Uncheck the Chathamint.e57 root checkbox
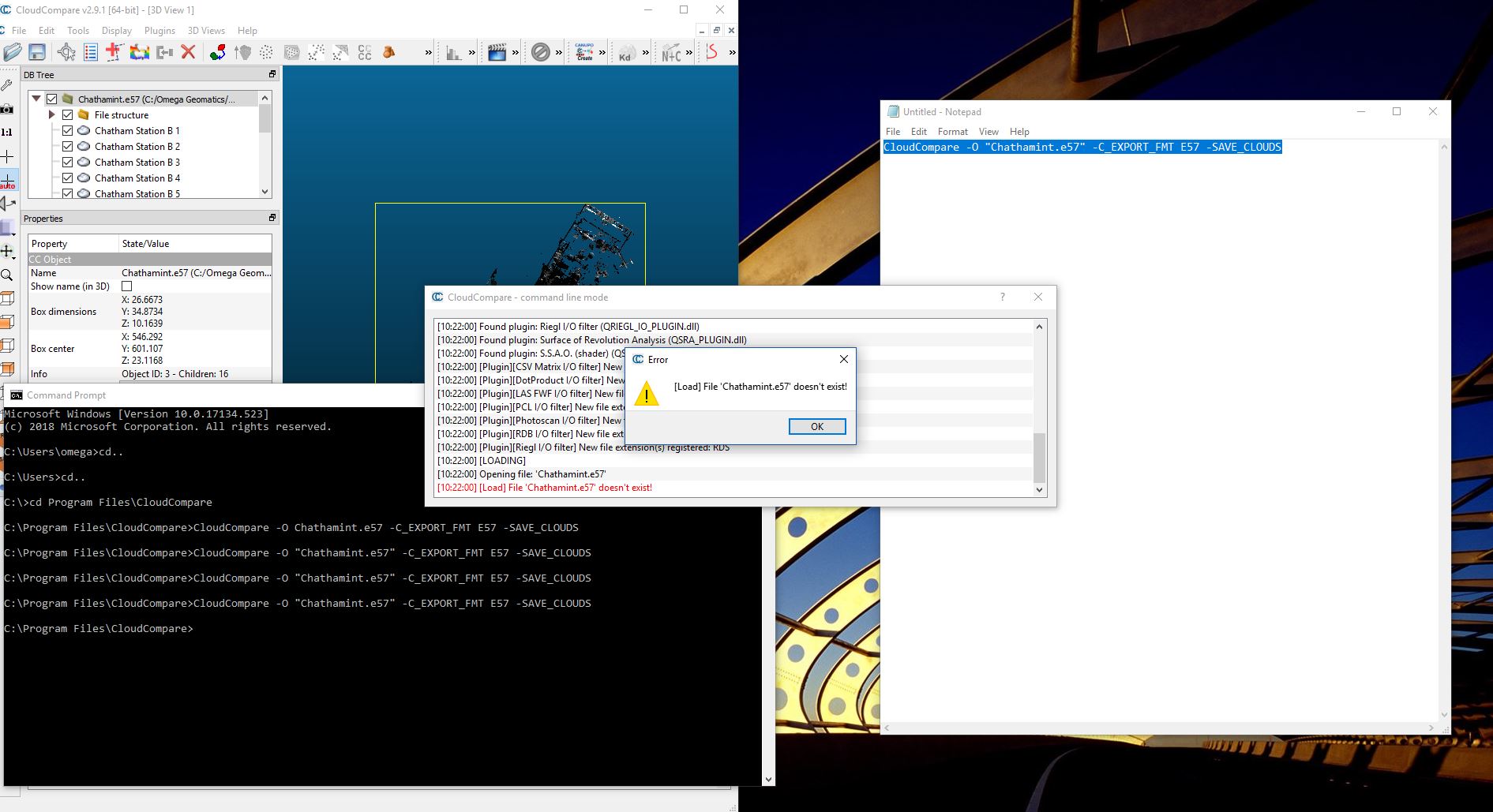Image resolution: width=1493 pixels, height=812 pixels. [51, 99]
